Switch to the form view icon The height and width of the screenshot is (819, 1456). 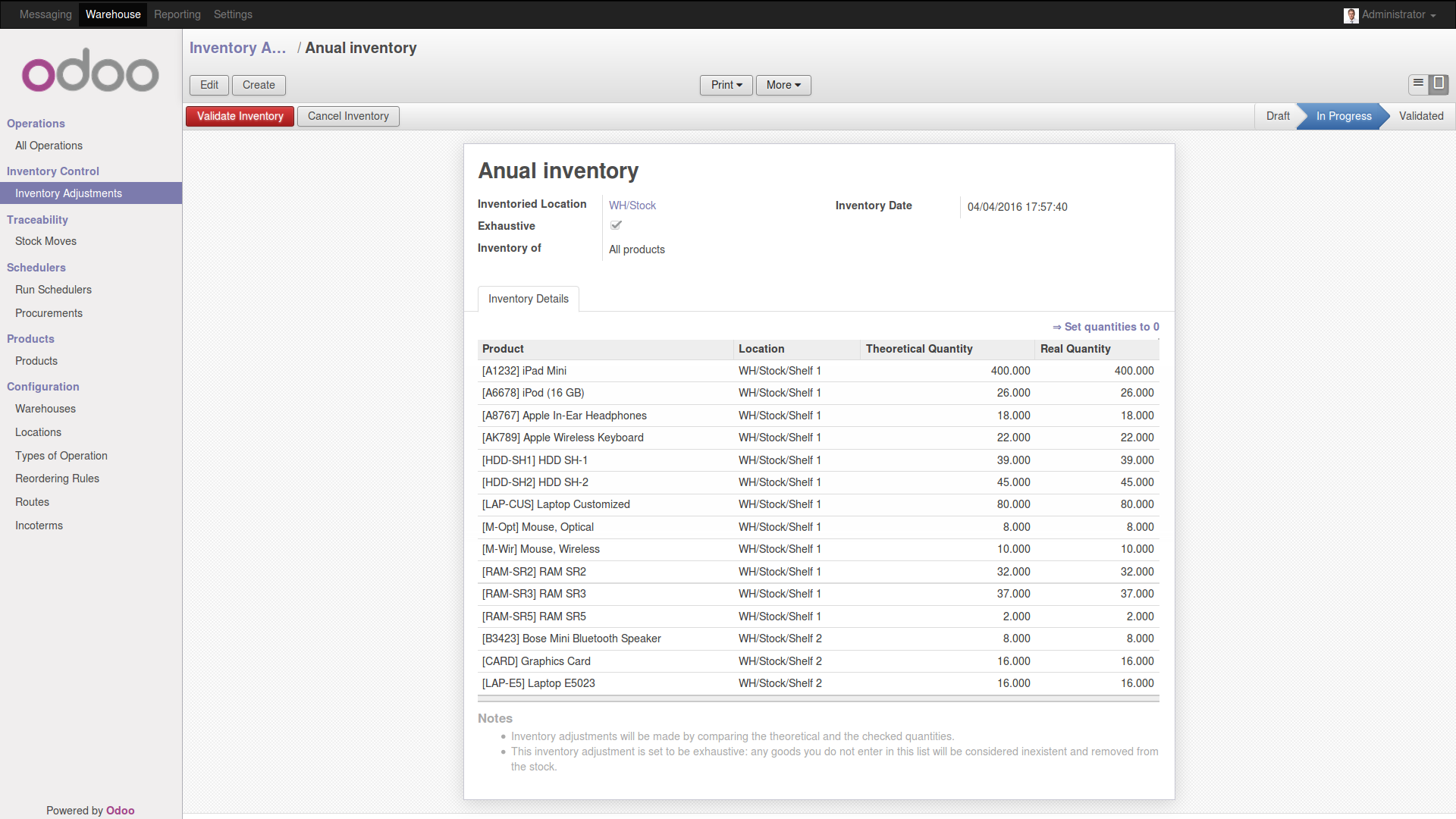point(1439,84)
